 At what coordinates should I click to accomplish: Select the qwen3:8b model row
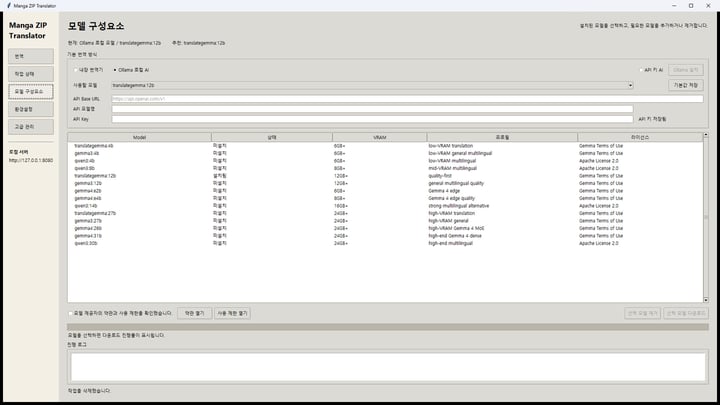385,169
